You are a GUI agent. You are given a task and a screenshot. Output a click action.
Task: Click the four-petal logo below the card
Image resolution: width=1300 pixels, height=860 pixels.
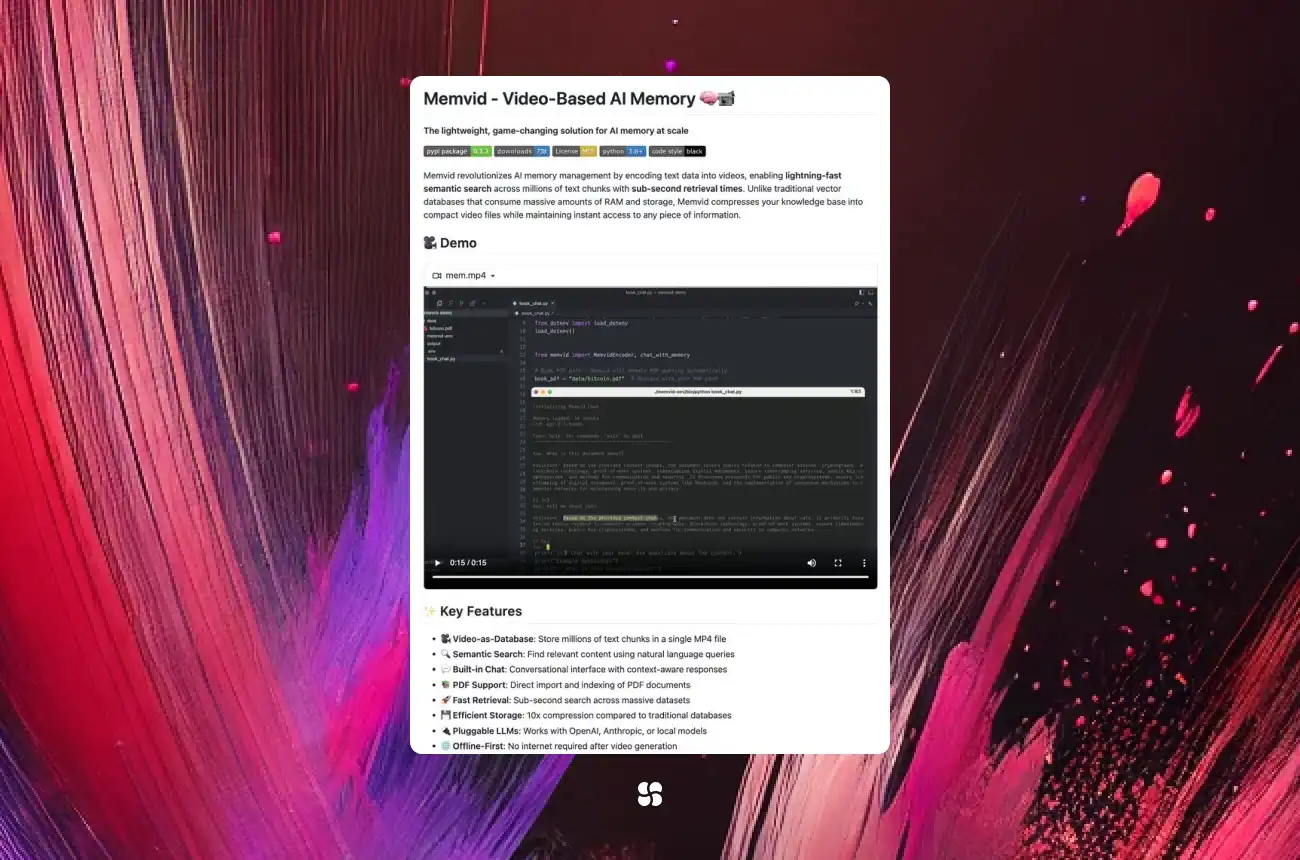650,794
